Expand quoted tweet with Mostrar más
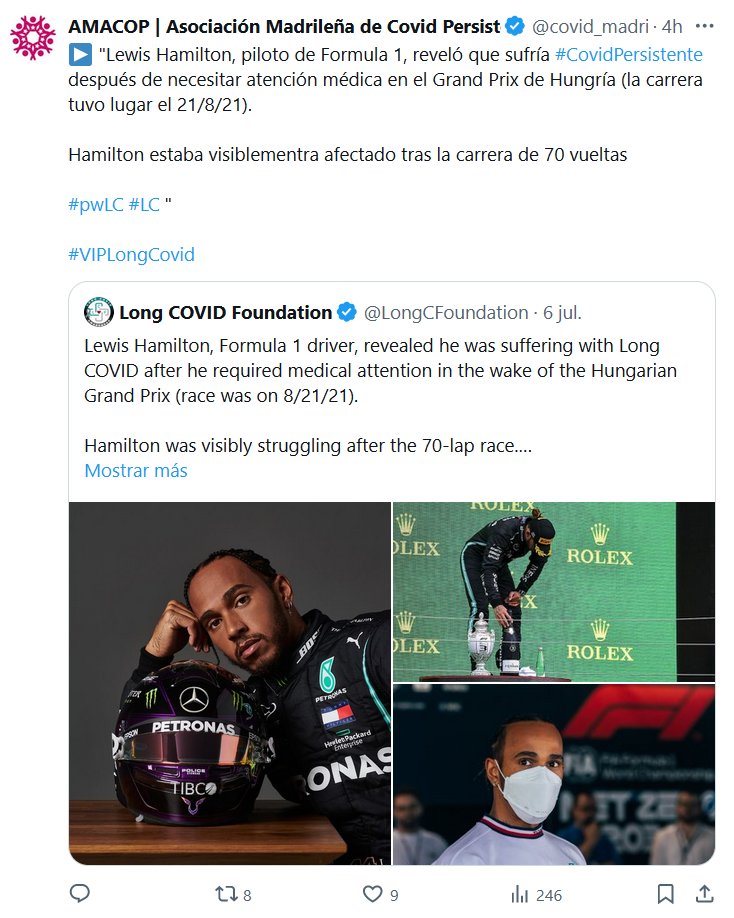 (x=135, y=470)
